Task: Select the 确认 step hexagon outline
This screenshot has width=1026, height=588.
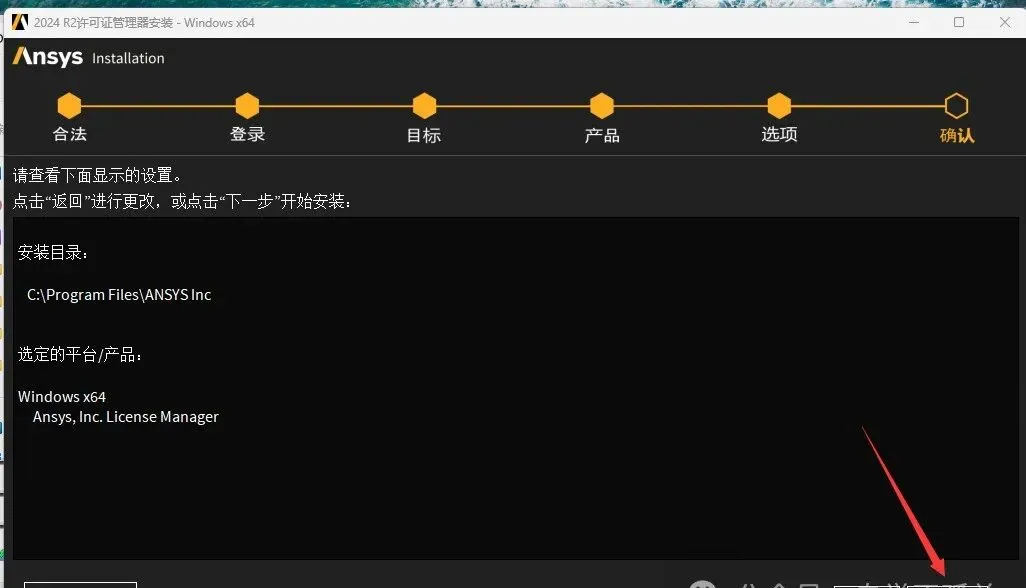Action: [x=956, y=105]
